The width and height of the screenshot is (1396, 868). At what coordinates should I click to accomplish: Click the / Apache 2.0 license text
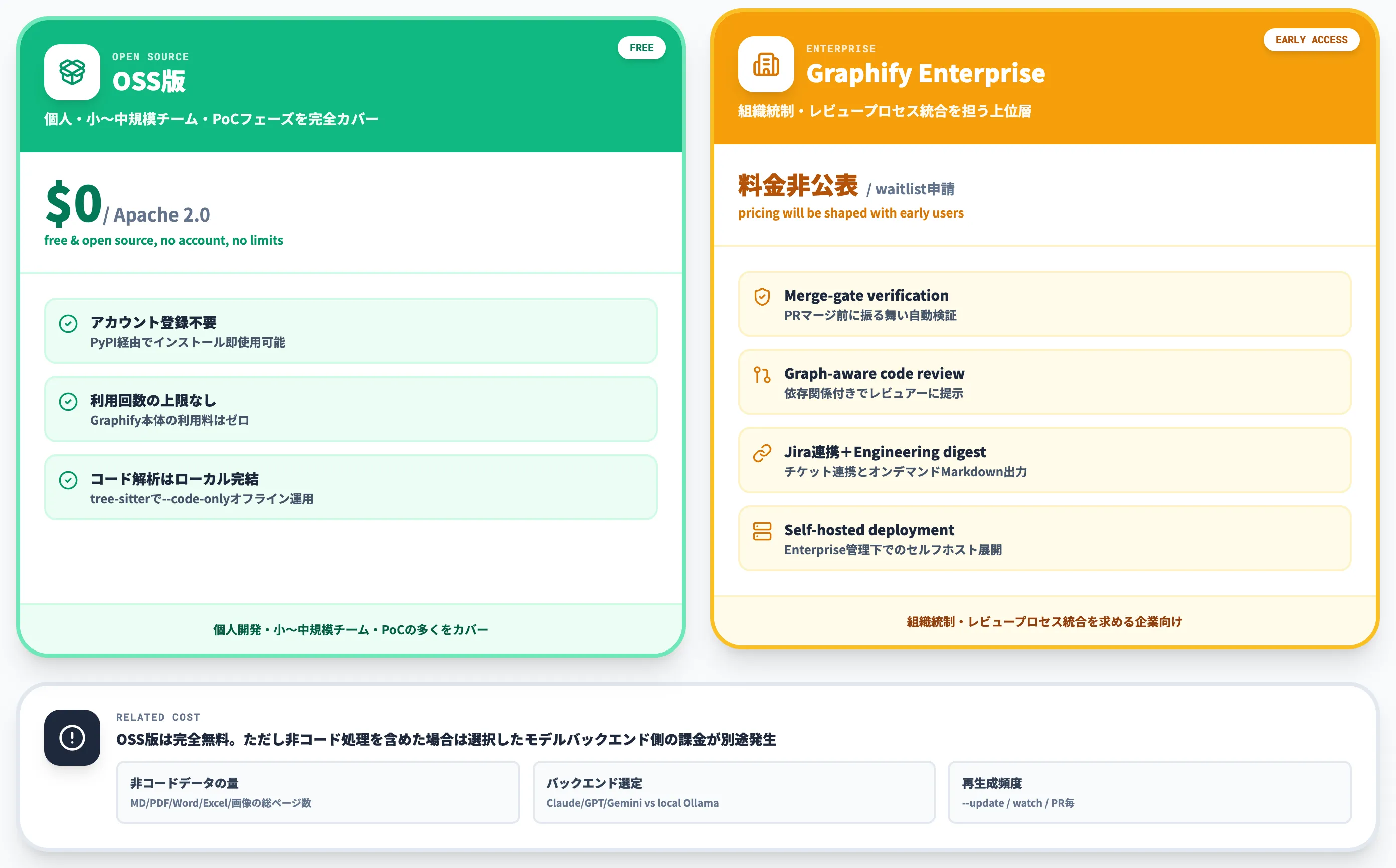click(157, 214)
